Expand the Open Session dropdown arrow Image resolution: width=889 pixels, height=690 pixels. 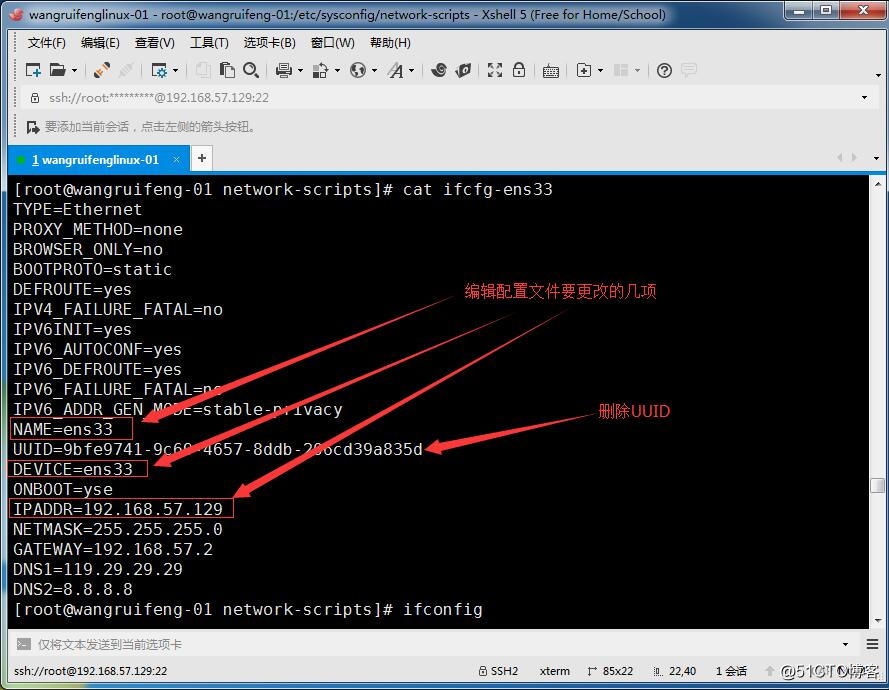74,71
